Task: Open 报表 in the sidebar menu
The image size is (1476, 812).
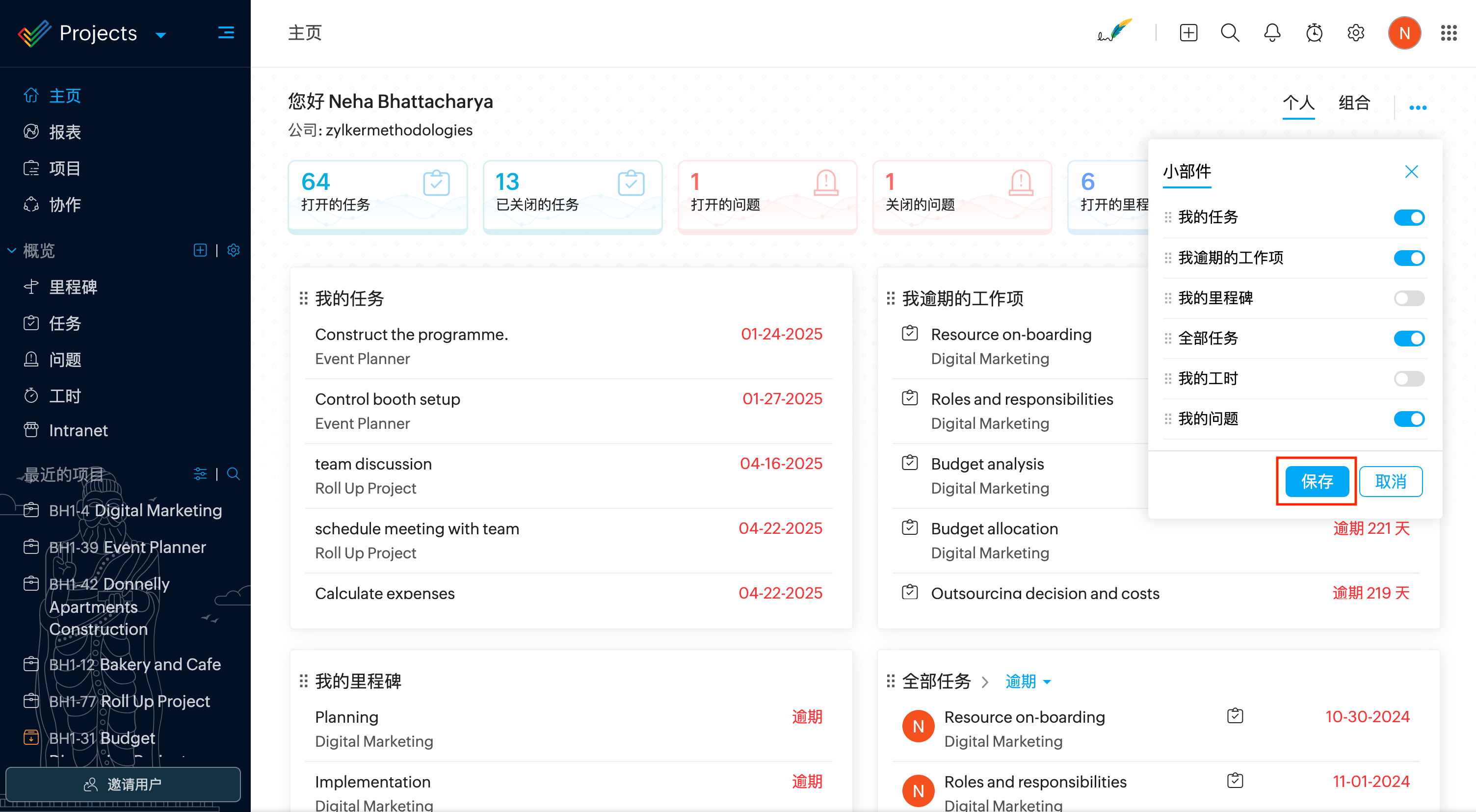Action: point(64,132)
